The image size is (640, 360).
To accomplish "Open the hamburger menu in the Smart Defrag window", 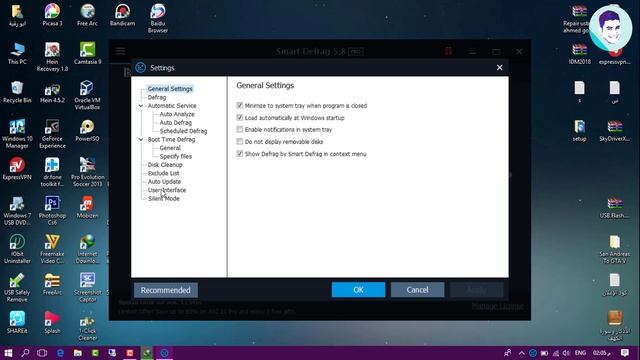I will [120, 51].
